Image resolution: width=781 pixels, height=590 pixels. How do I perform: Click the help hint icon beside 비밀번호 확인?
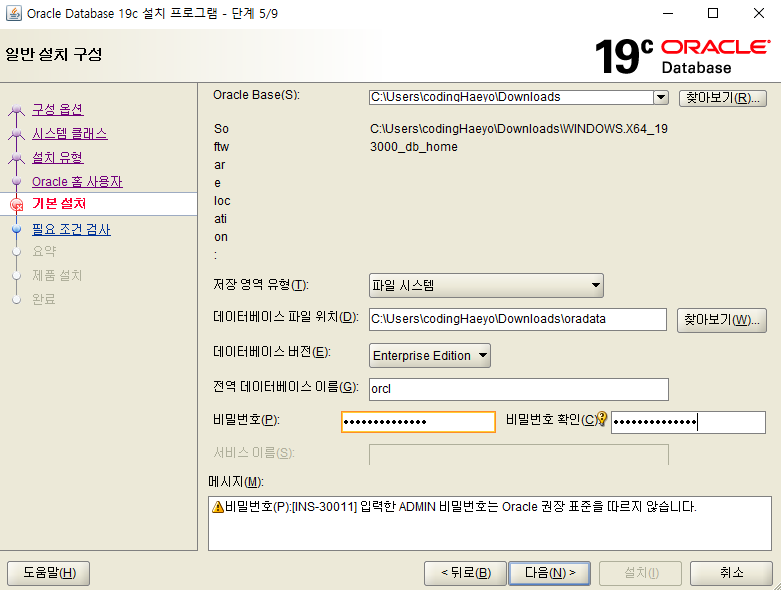point(602,419)
